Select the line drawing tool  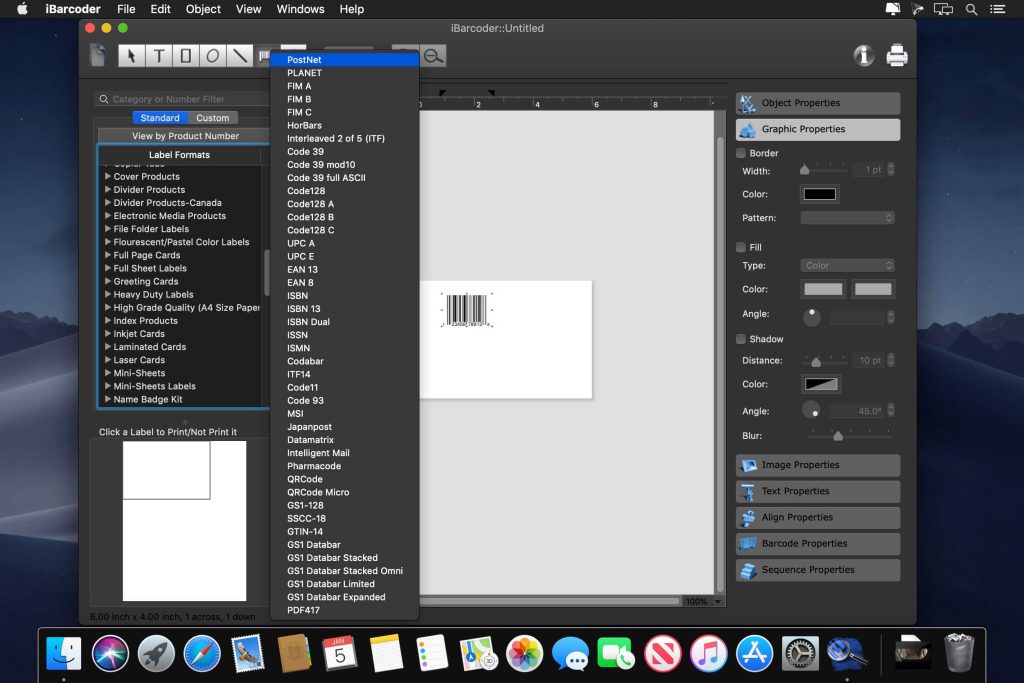238,56
